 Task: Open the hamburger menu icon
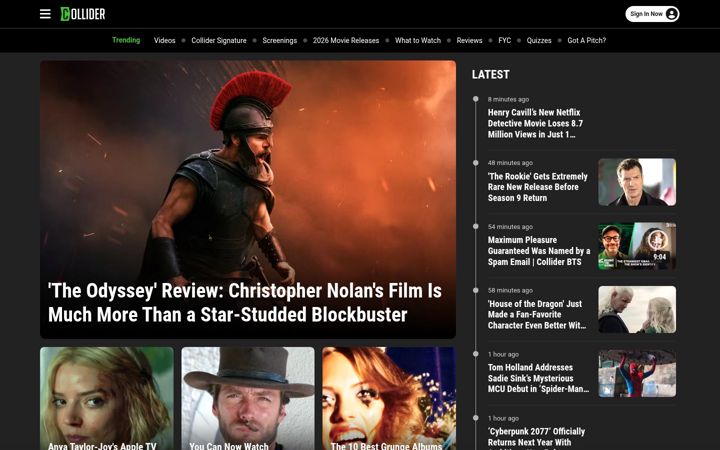45,14
